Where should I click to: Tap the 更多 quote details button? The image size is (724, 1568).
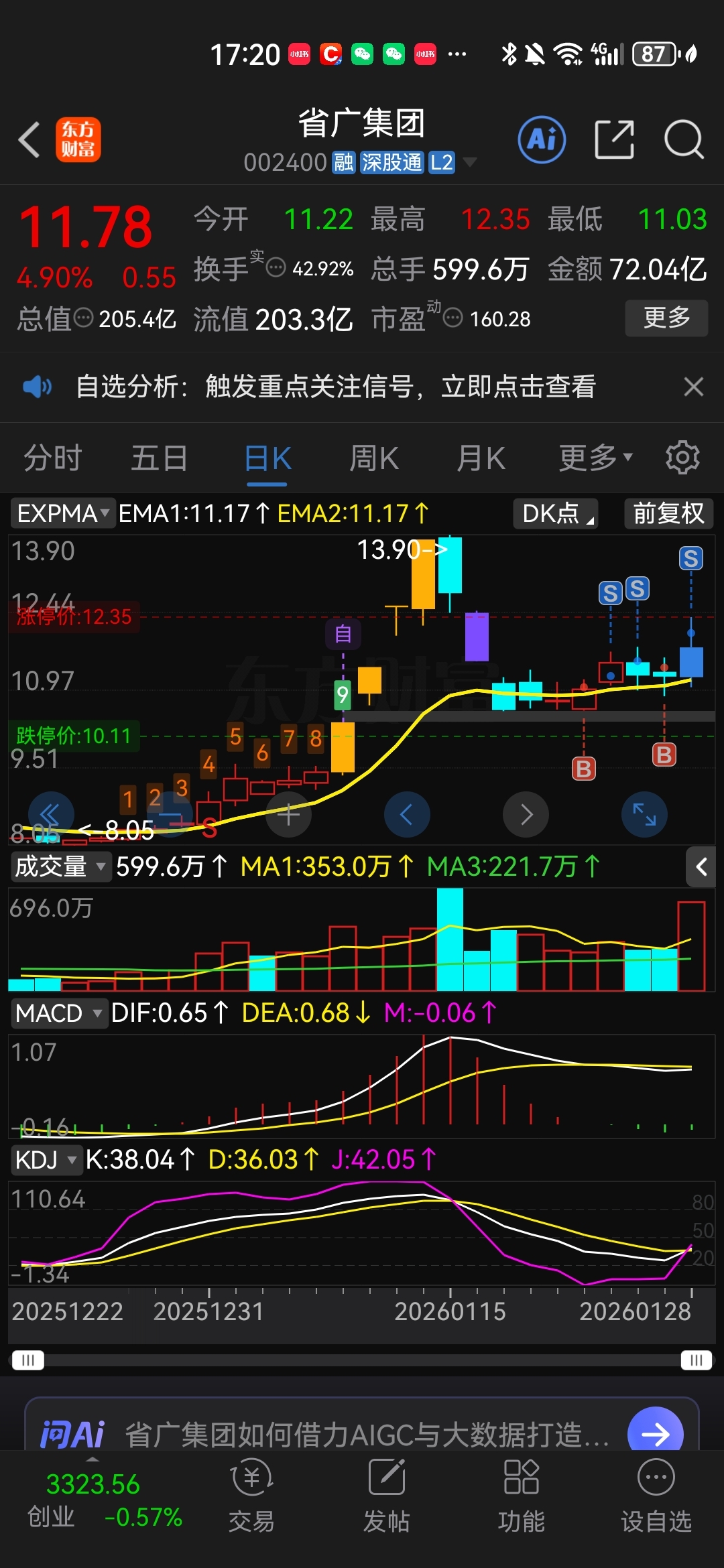[666, 318]
